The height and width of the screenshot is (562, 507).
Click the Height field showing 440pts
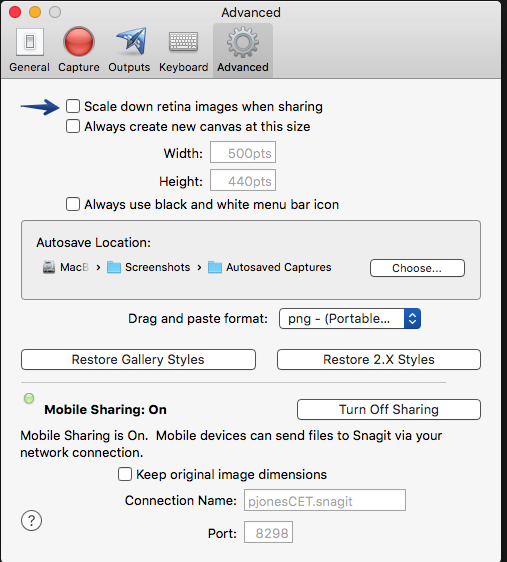pyautogui.click(x=243, y=181)
